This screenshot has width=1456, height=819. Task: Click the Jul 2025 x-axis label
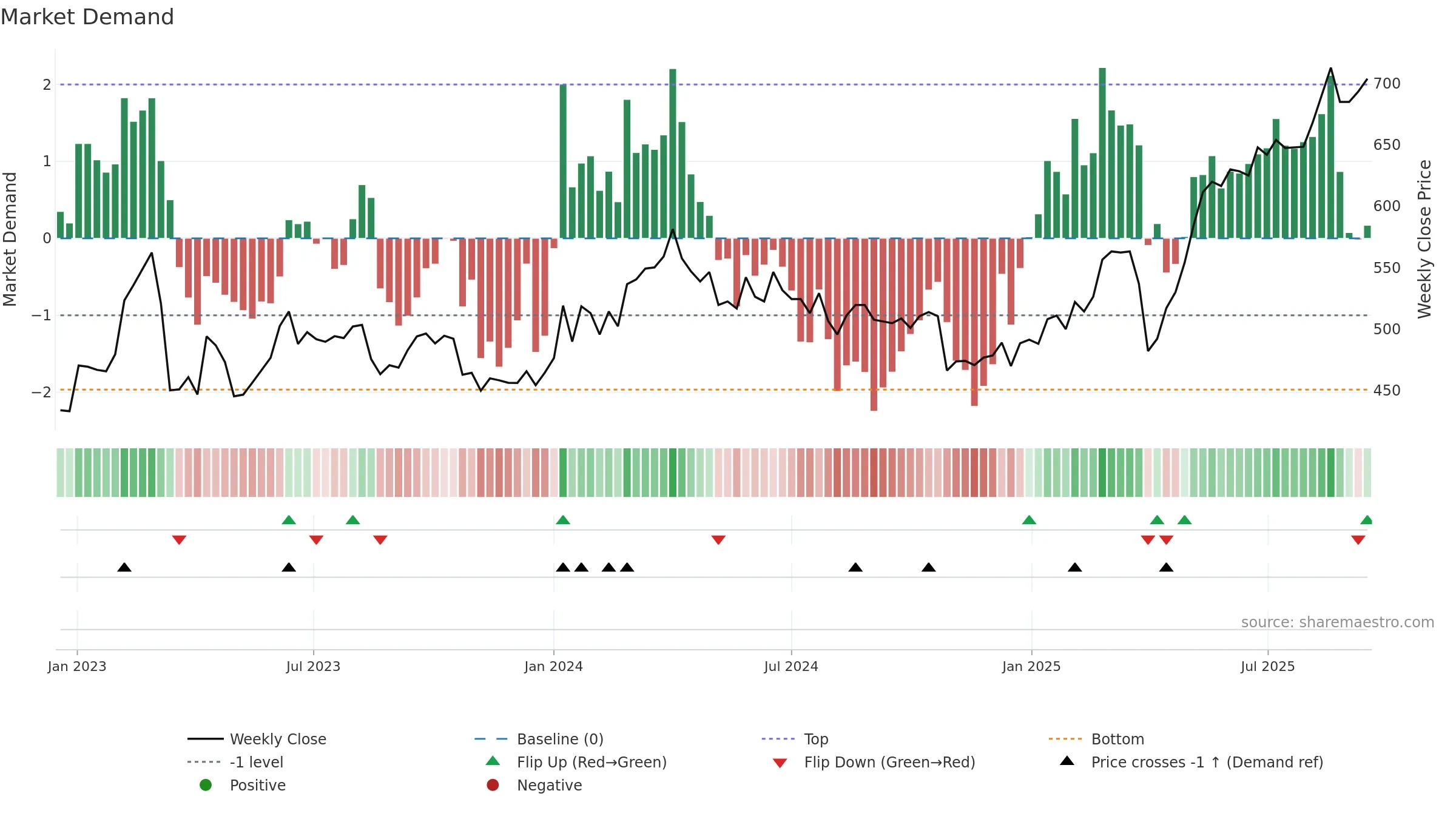click(x=1268, y=667)
